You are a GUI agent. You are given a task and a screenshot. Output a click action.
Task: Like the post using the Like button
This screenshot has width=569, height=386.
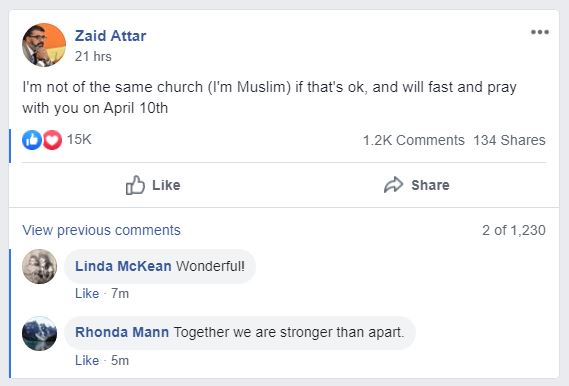point(153,185)
